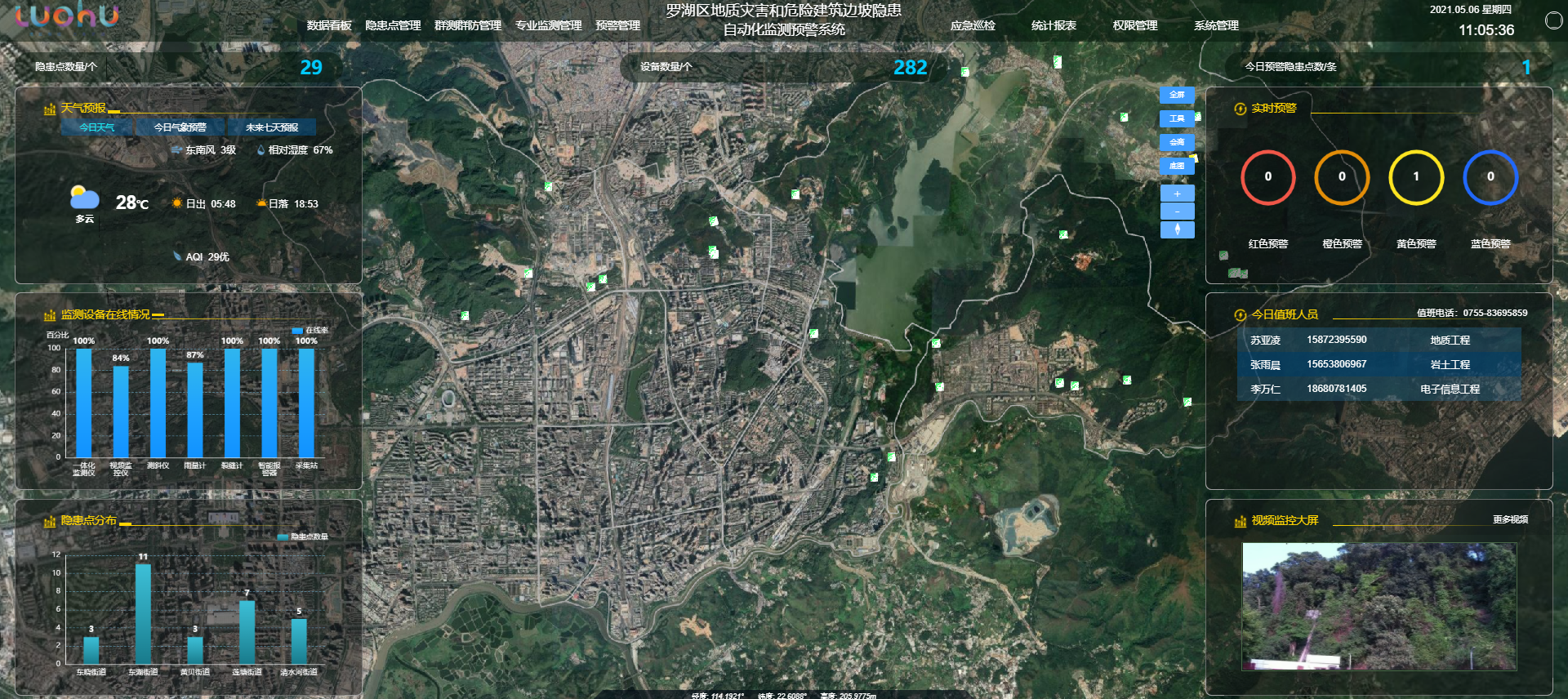Screen dimensions: 1568x699
Task: Click the yellow warning (黄色预警) circle
Action: click(1416, 177)
